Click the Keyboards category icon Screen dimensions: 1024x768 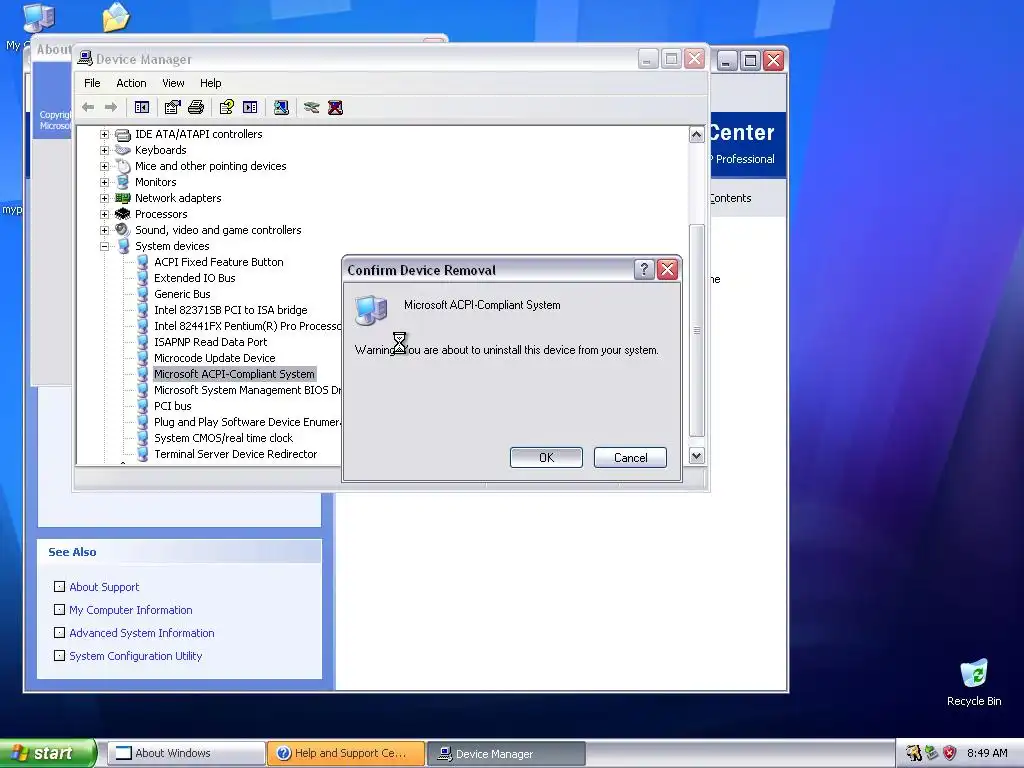(123, 150)
